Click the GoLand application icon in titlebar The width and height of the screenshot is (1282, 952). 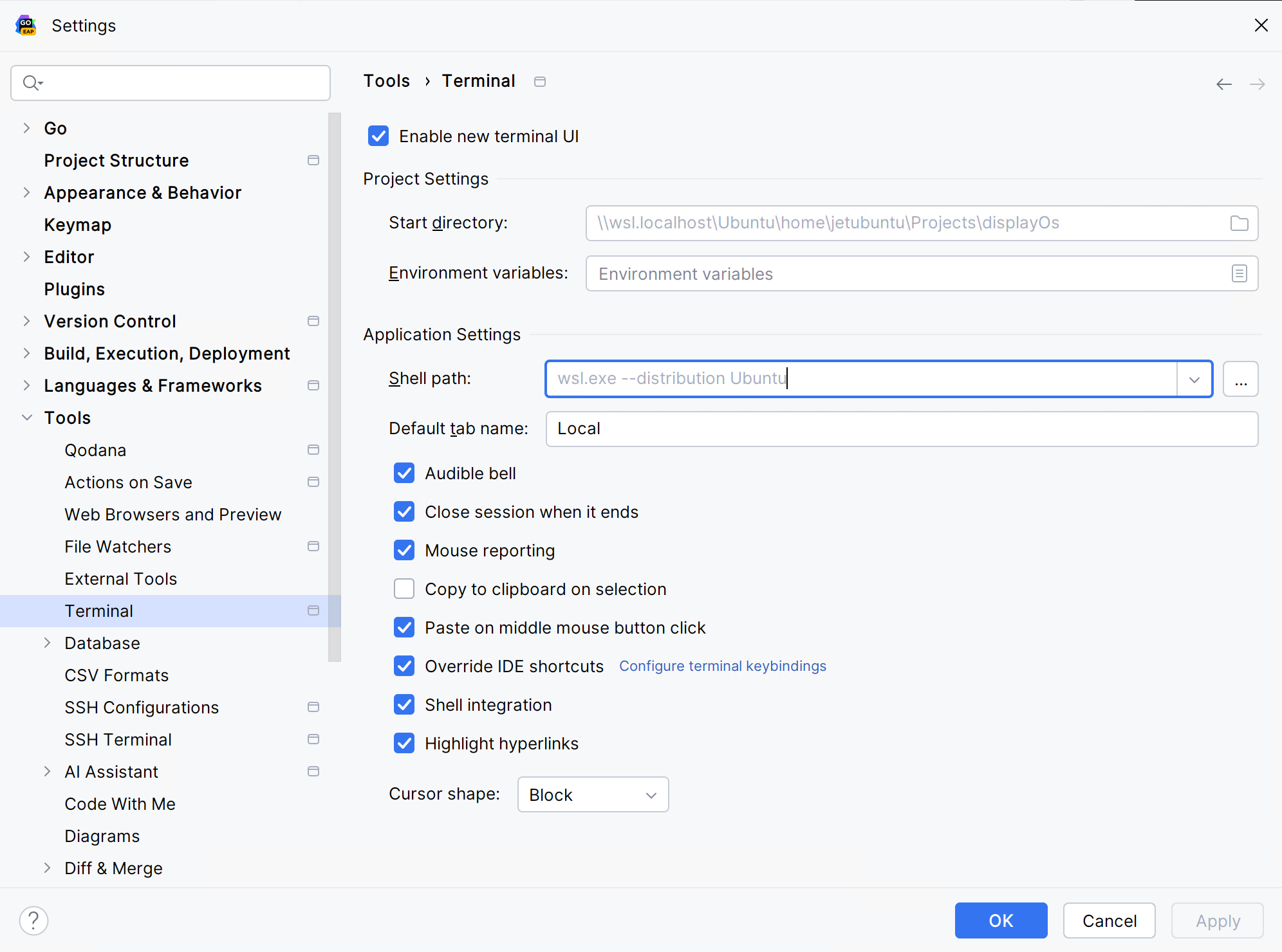coord(27,25)
